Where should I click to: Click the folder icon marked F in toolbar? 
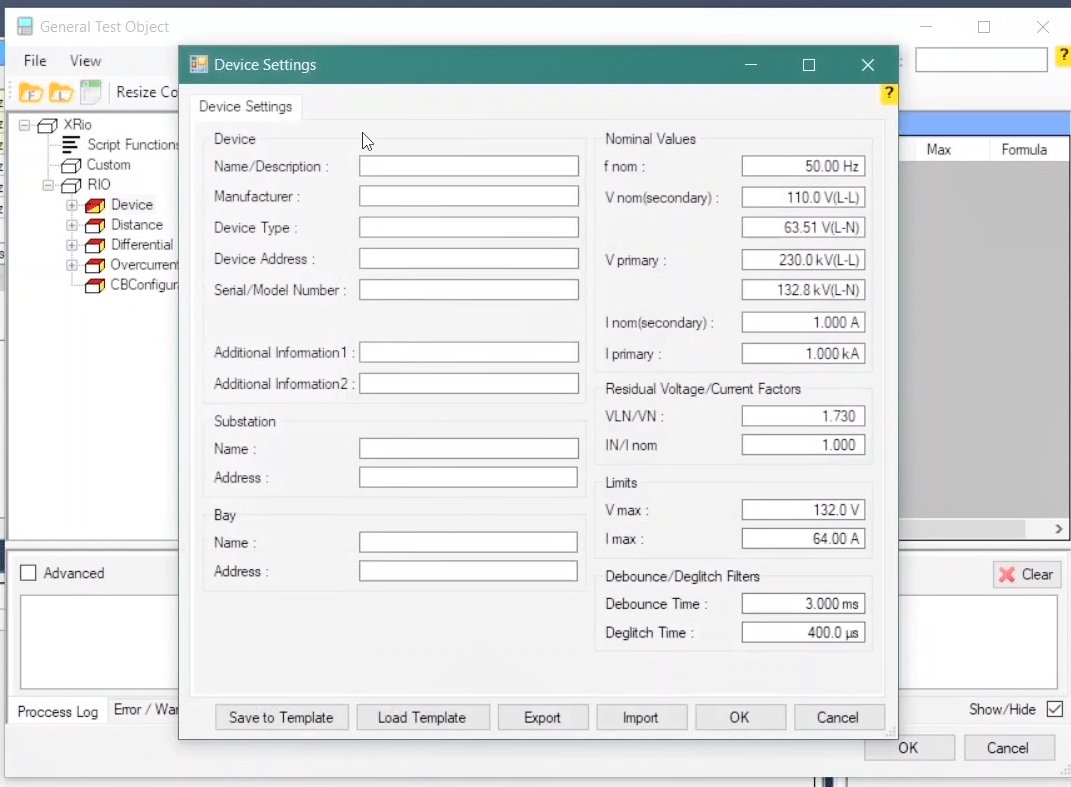[x=30, y=93]
